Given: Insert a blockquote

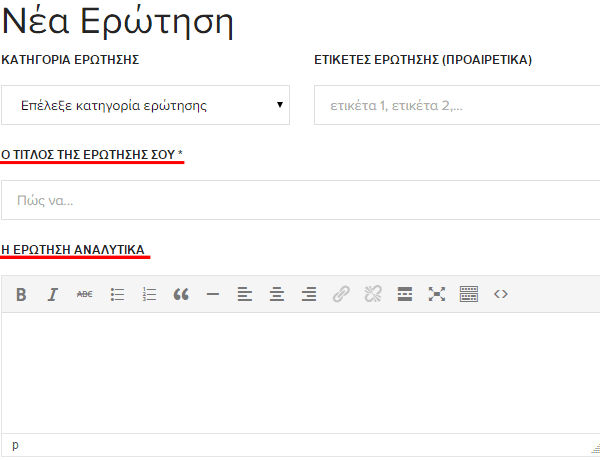Looking at the screenshot, I should tap(181, 294).
